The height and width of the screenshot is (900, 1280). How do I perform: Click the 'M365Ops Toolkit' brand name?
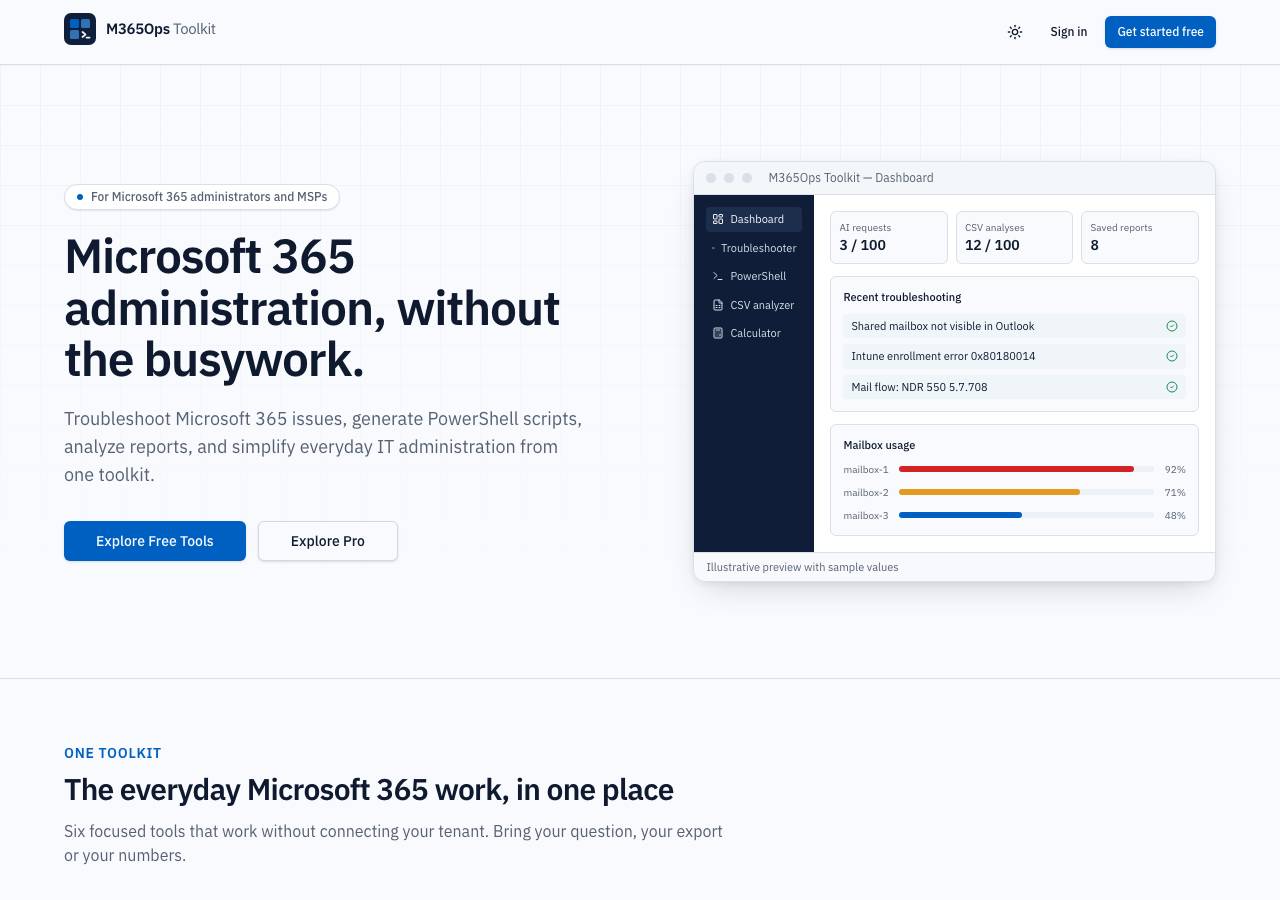(161, 29)
